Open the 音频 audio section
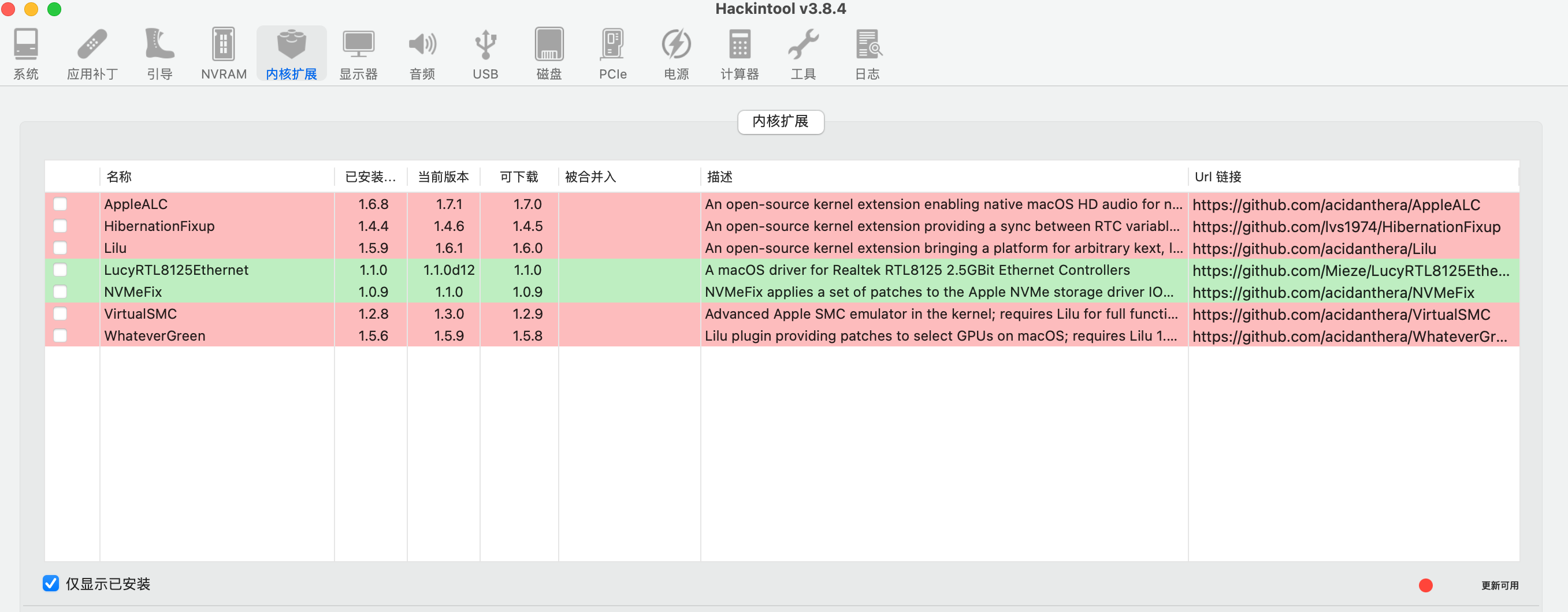 (422, 54)
